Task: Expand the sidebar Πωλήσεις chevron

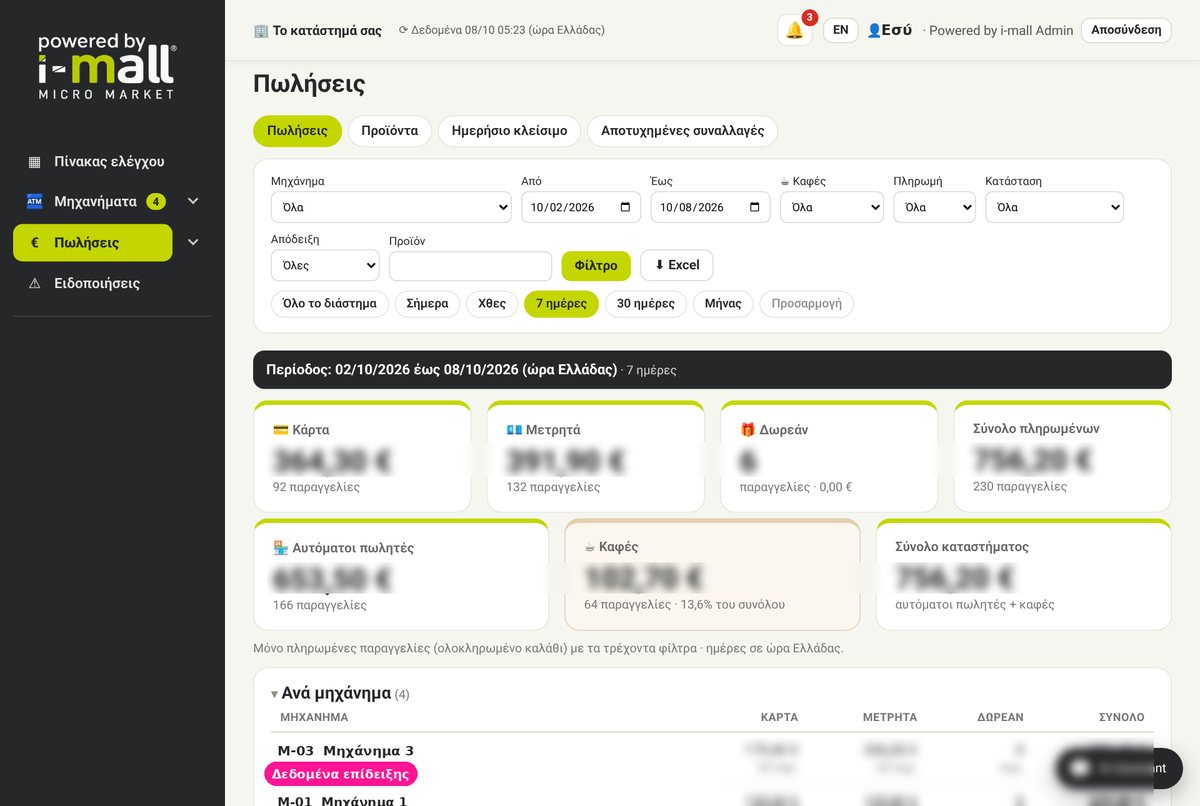Action: [x=193, y=242]
